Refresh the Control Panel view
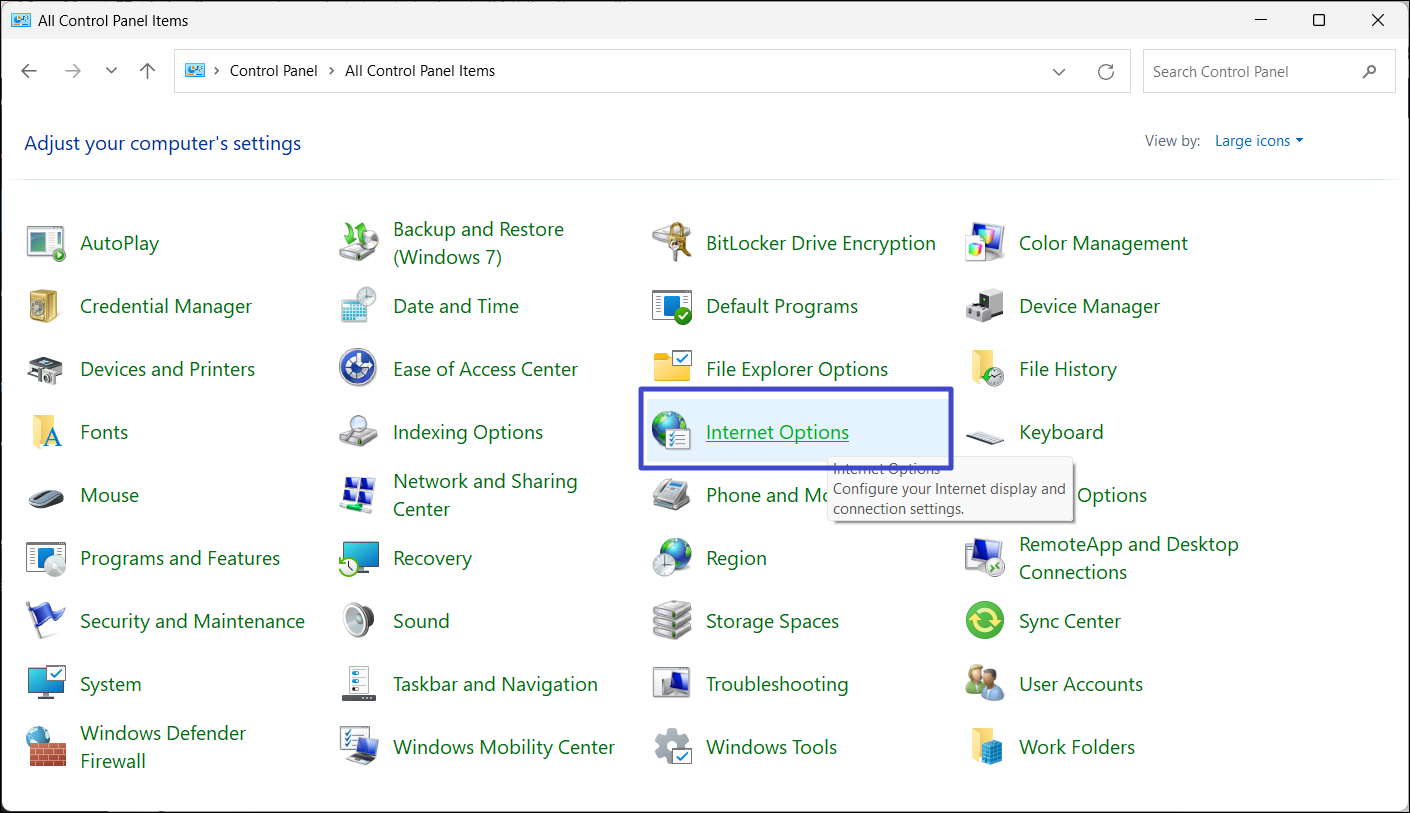This screenshot has width=1410, height=813. [x=1106, y=72]
